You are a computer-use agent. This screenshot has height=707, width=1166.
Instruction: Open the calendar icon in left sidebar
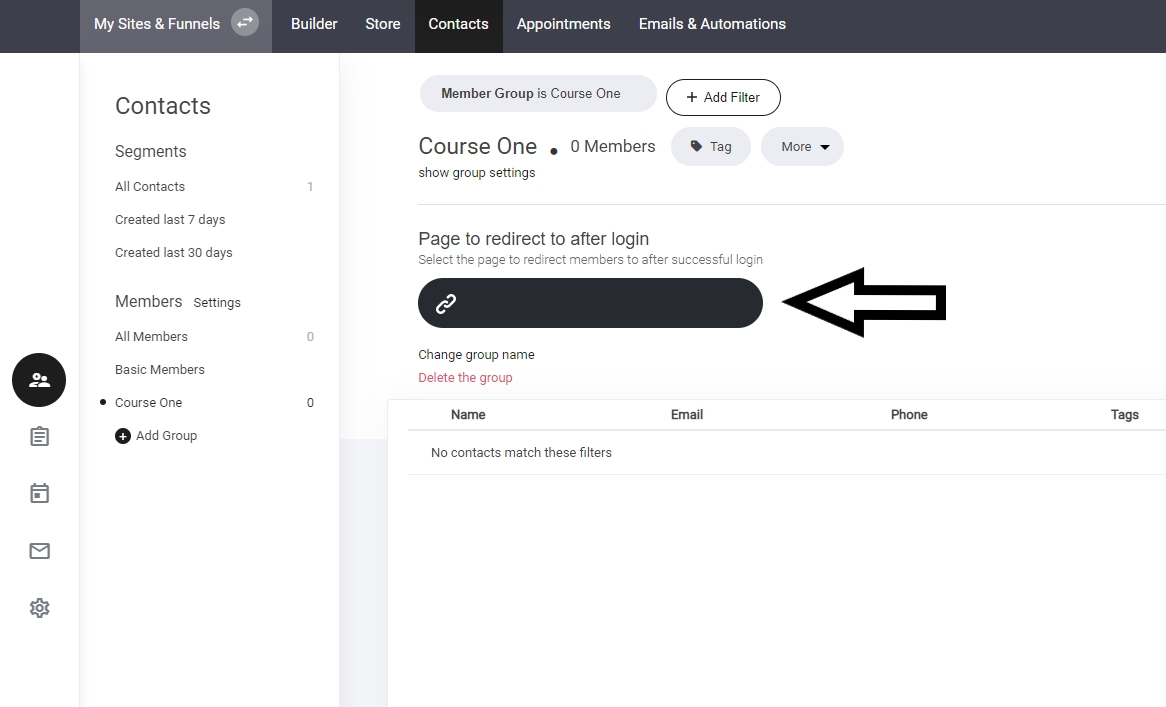pos(39,493)
